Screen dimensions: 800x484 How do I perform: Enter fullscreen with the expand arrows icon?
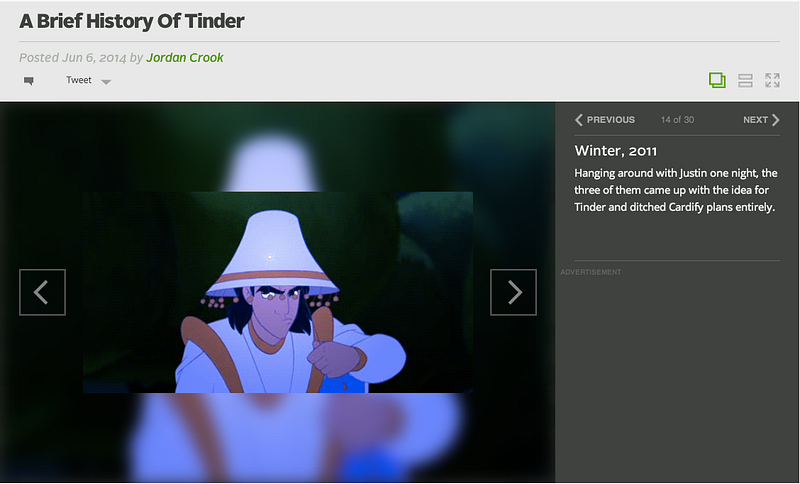(772, 80)
